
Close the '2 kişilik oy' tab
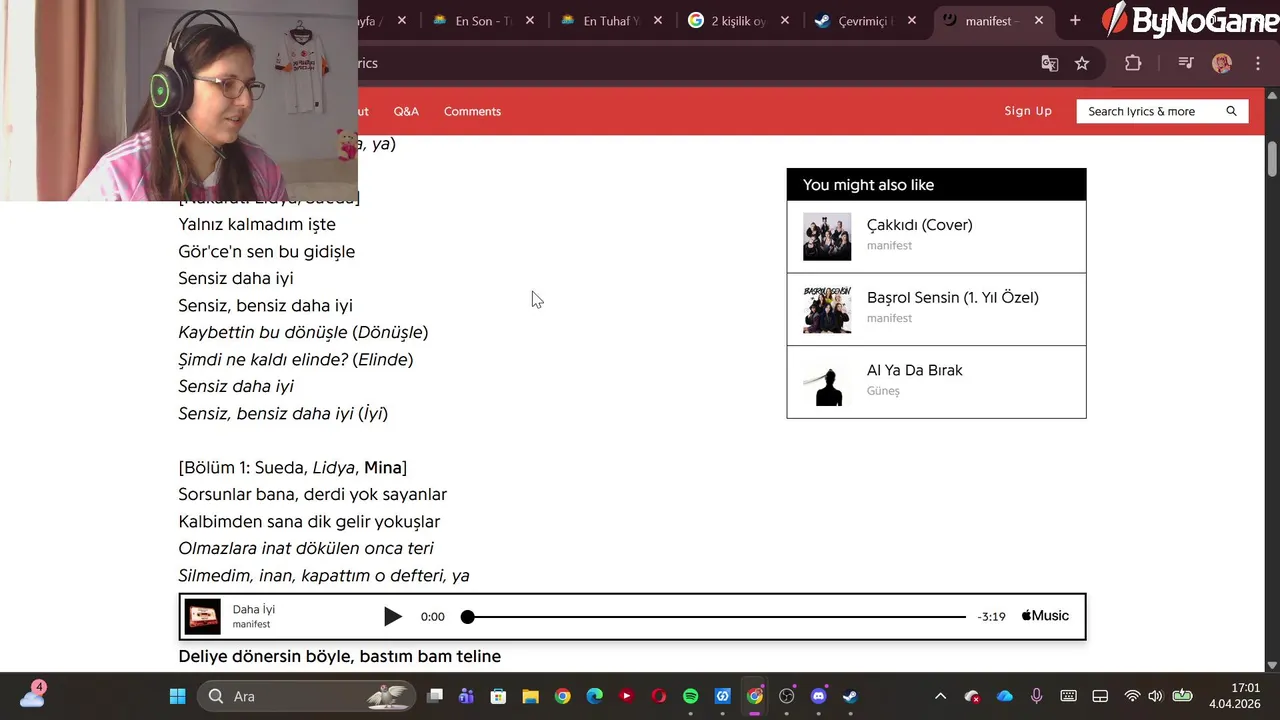point(784,20)
